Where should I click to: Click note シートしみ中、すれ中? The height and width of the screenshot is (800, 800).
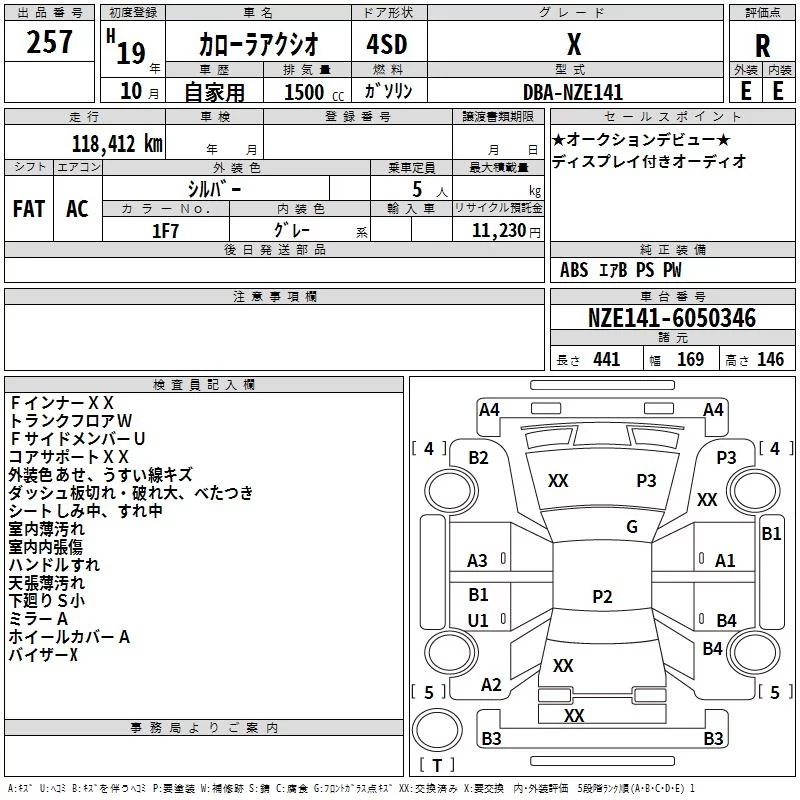[x=86, y=511]
